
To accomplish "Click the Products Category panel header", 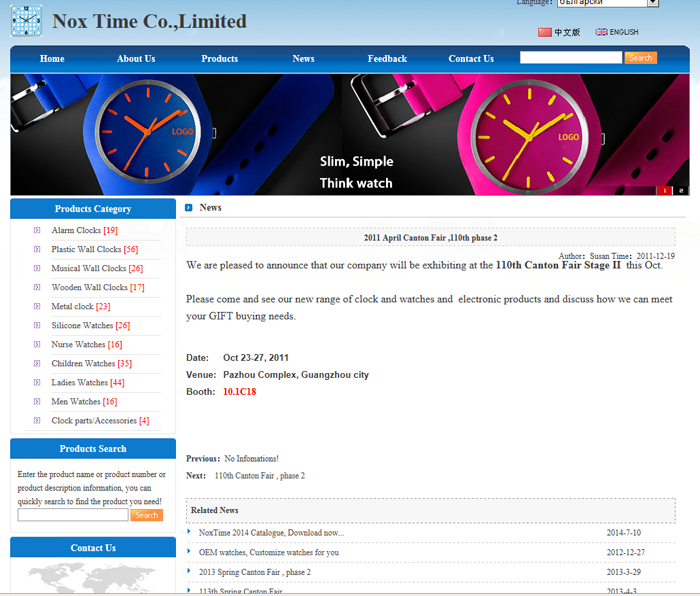I will [93, 208].
